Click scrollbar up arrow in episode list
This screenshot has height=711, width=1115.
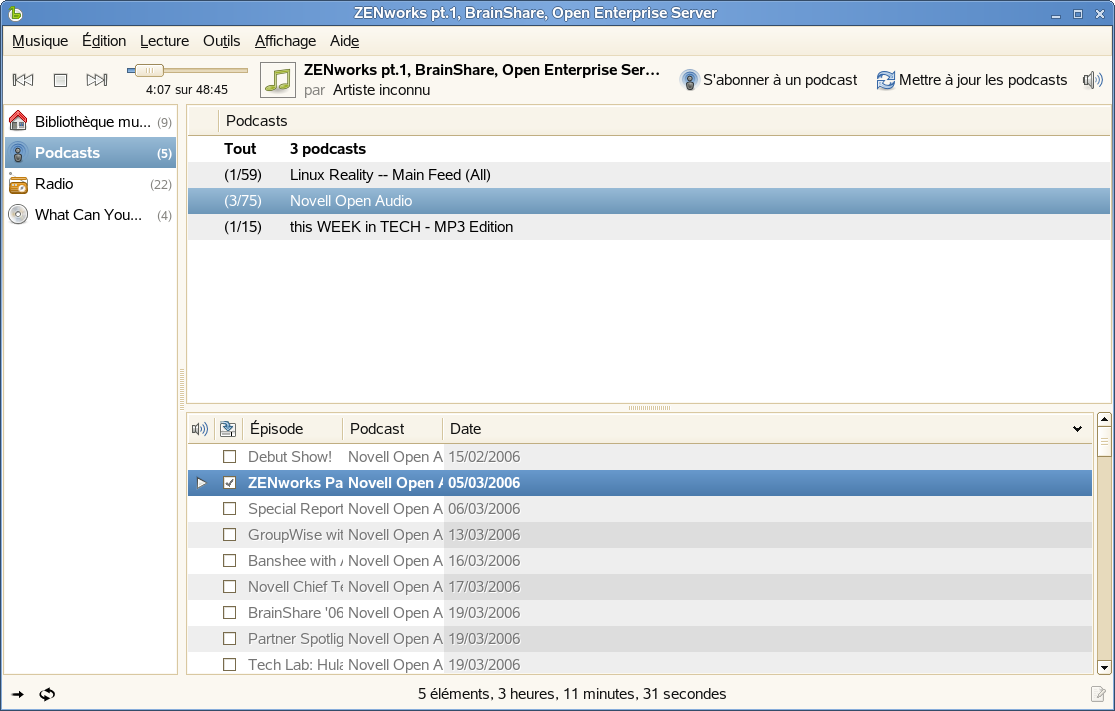1104,419
